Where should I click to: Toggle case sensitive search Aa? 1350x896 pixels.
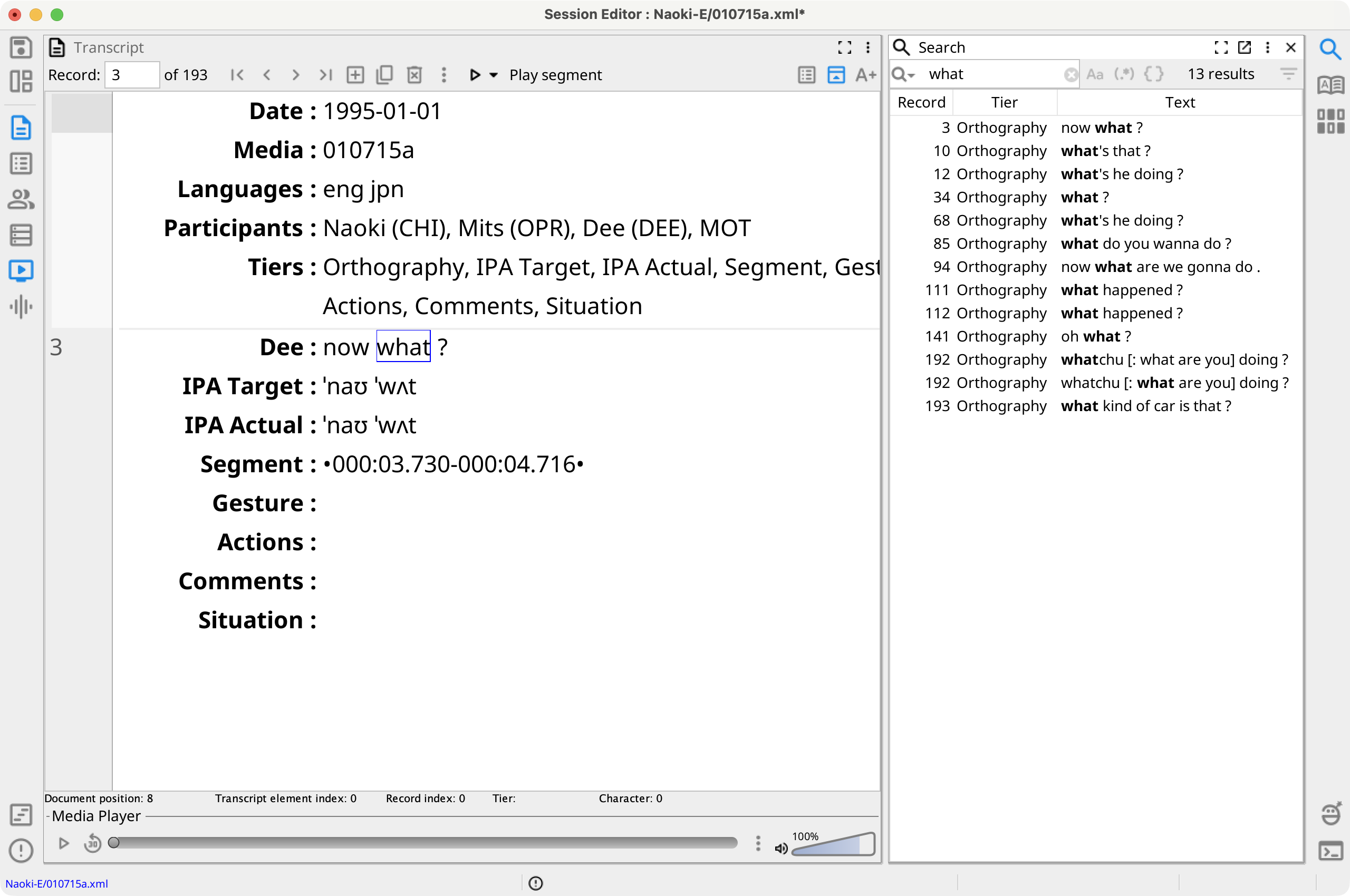point(1095,74)
